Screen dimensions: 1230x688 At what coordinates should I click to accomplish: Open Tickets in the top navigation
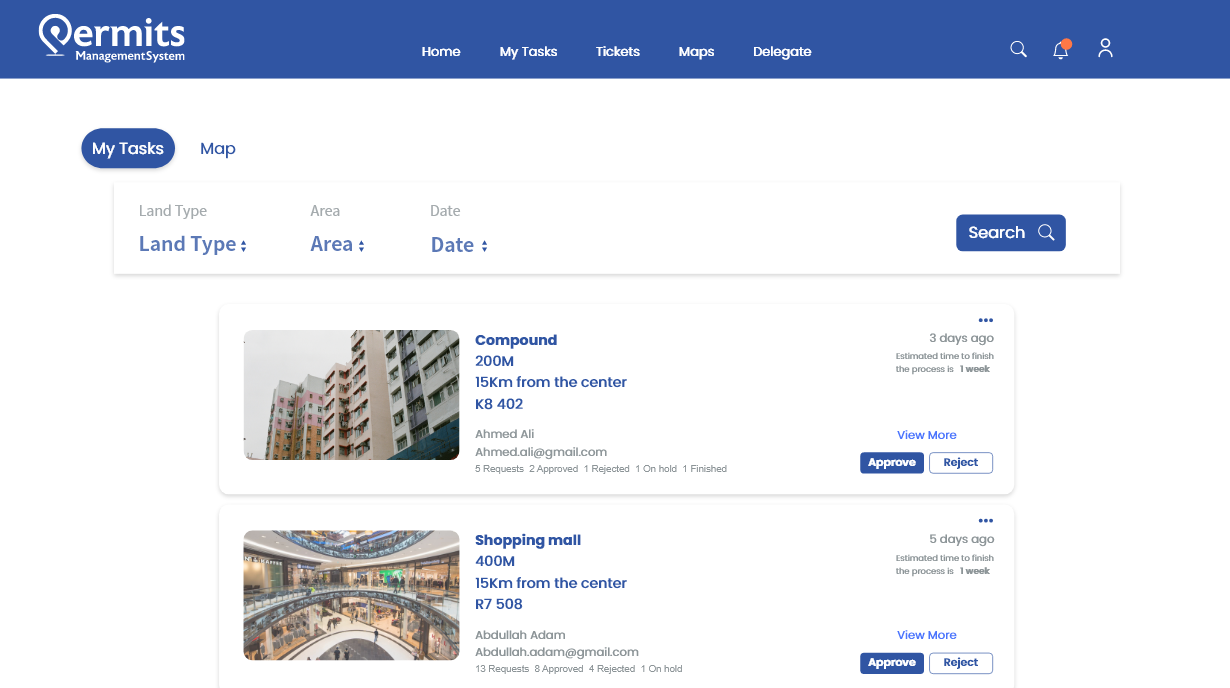point(617,51)
